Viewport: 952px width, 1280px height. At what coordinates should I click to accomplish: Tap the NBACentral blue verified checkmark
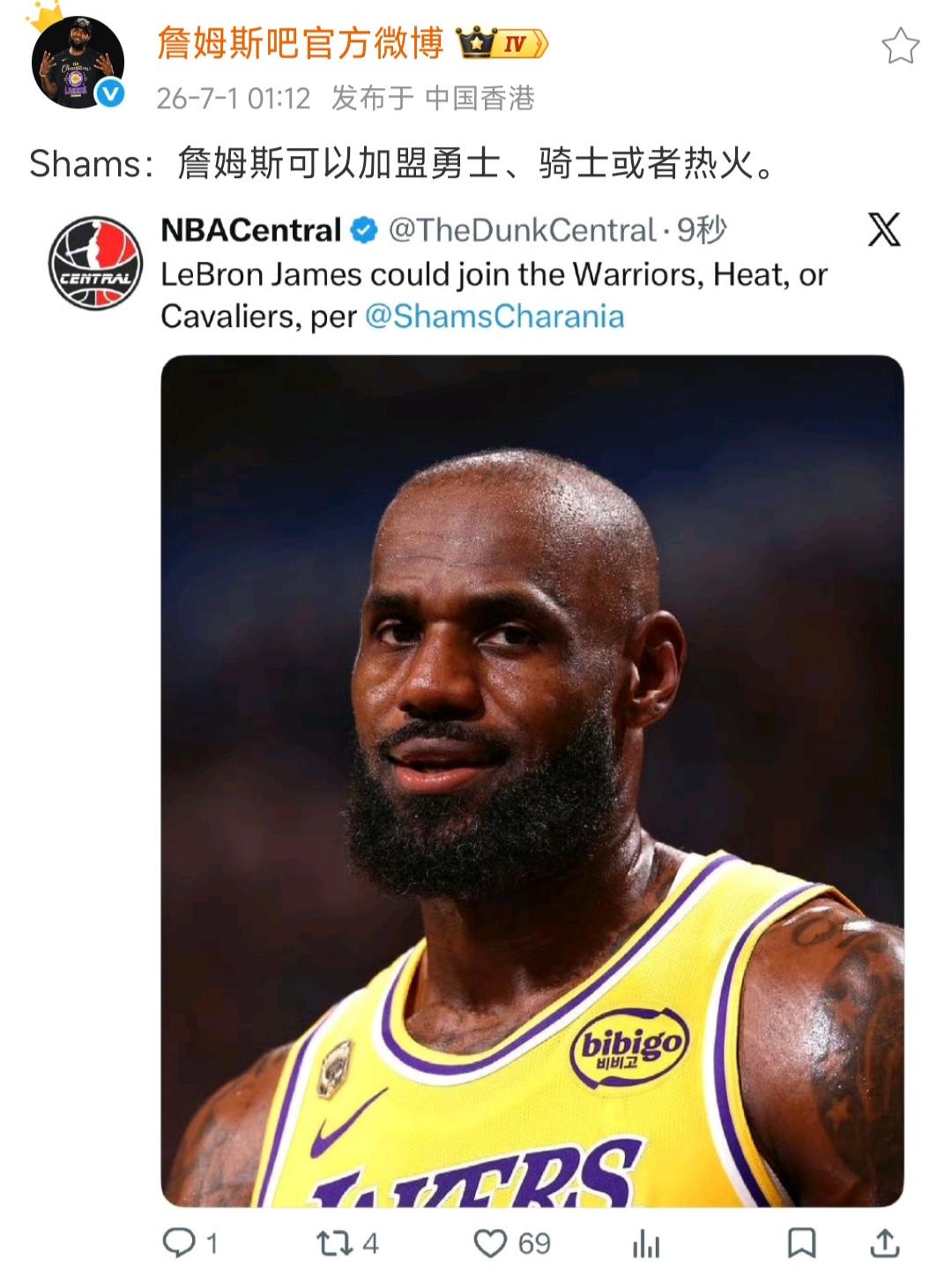click(364, 231)
